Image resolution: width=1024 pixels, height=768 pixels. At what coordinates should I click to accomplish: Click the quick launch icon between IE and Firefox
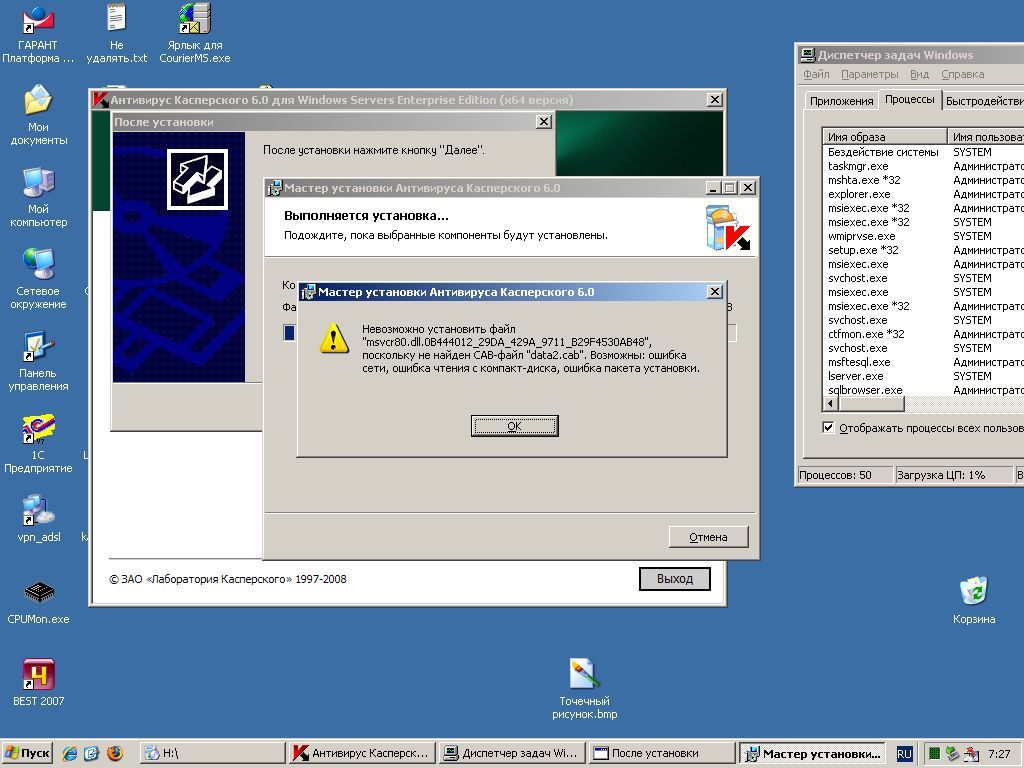[91, 754]
